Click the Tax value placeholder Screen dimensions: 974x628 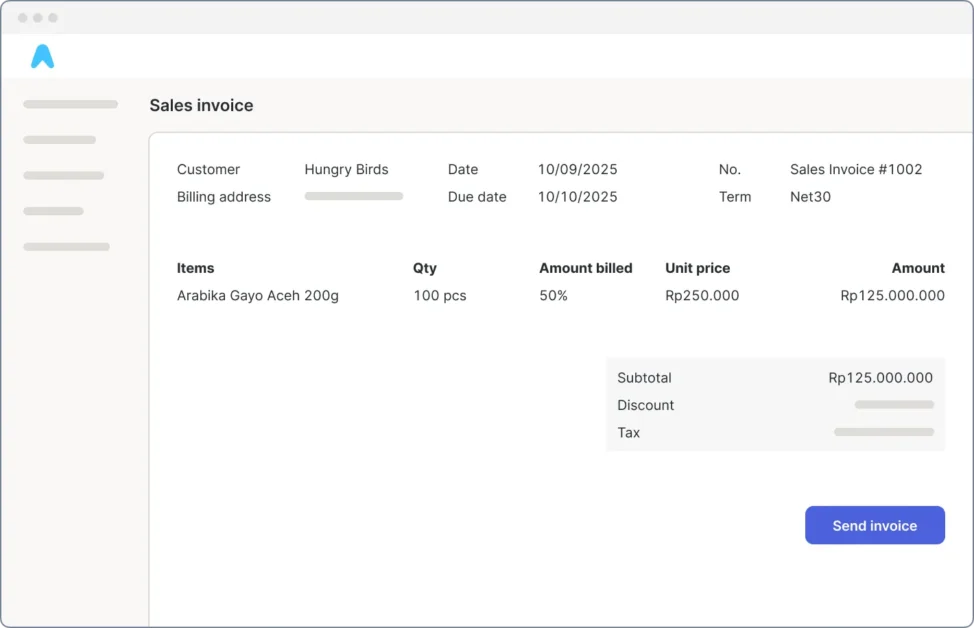(x=883, y=432)
